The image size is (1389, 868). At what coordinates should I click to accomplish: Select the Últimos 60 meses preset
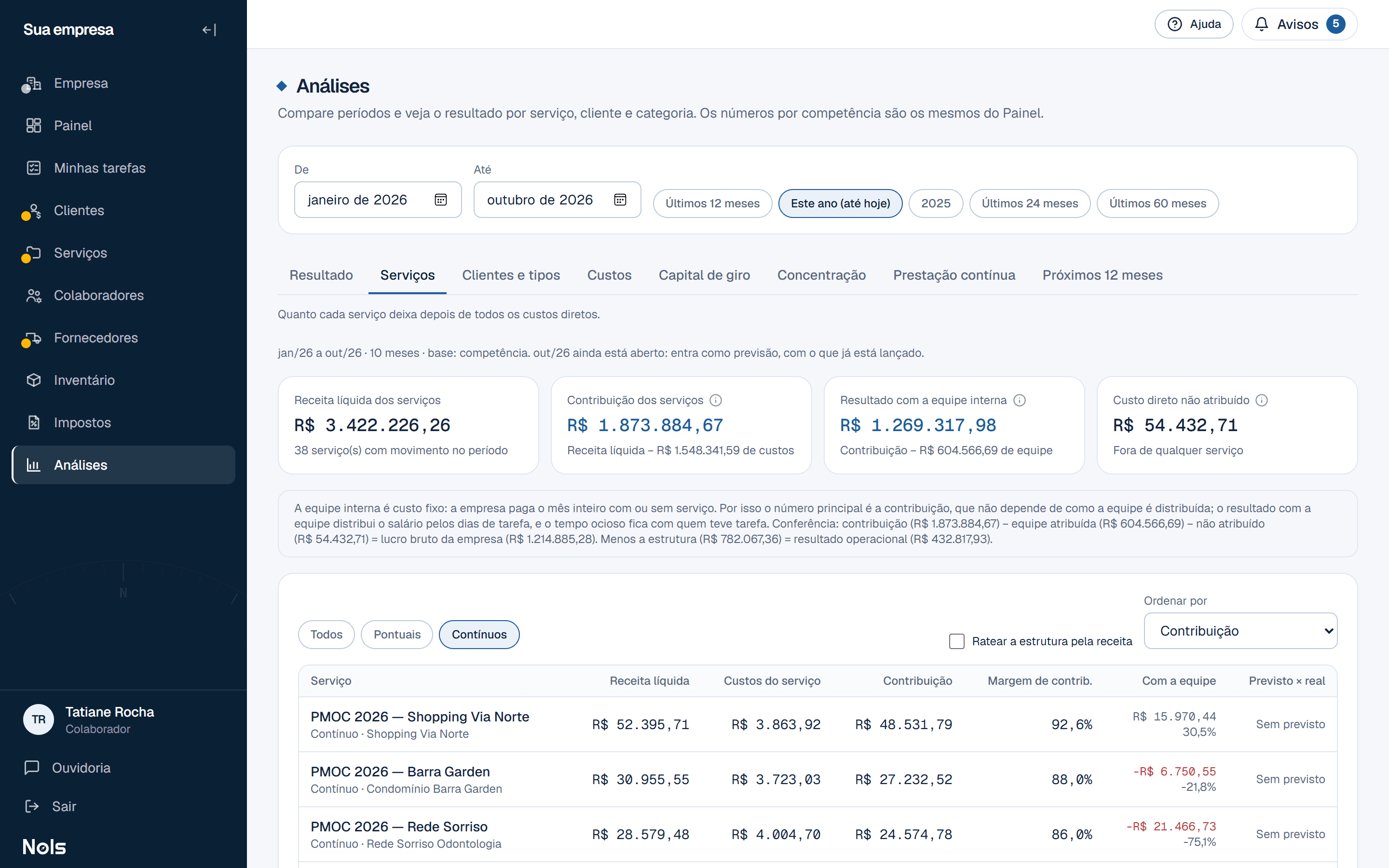pos(1157,203)
